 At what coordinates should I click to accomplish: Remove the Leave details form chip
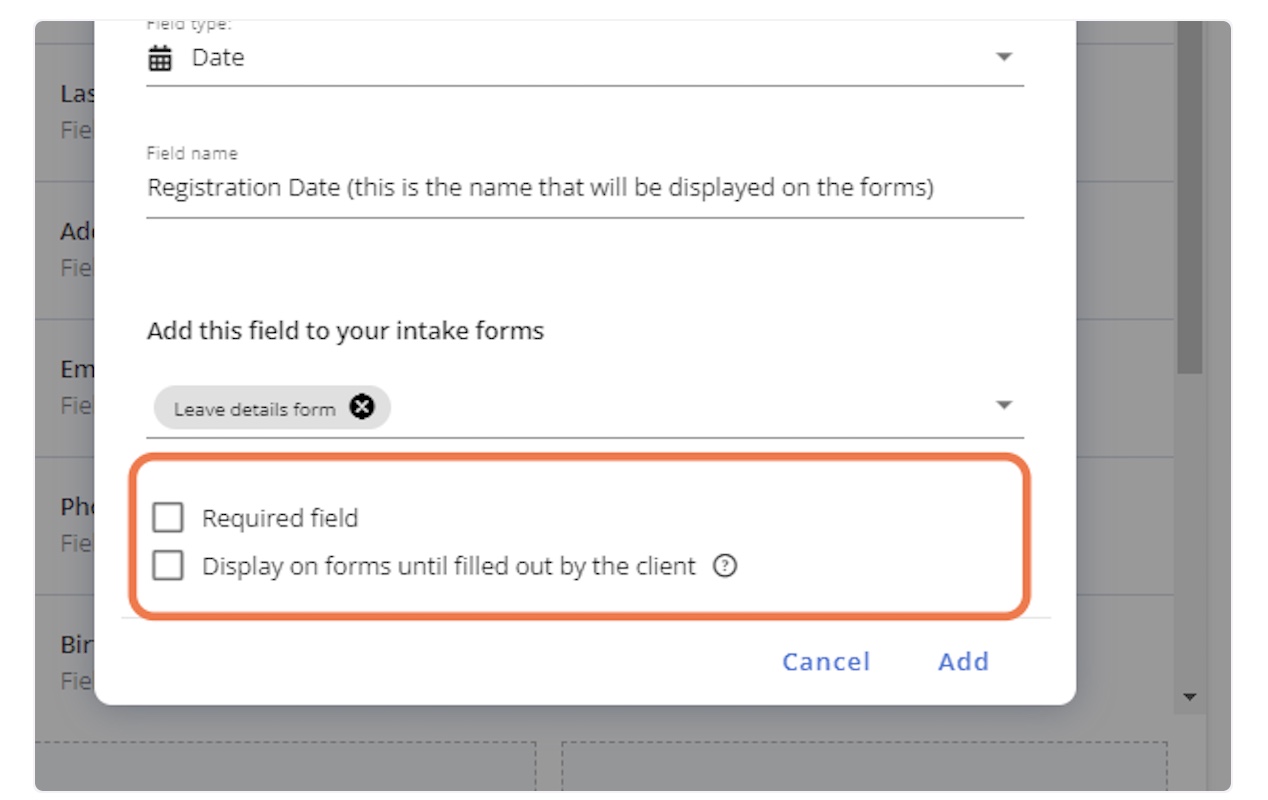point(362,407)
